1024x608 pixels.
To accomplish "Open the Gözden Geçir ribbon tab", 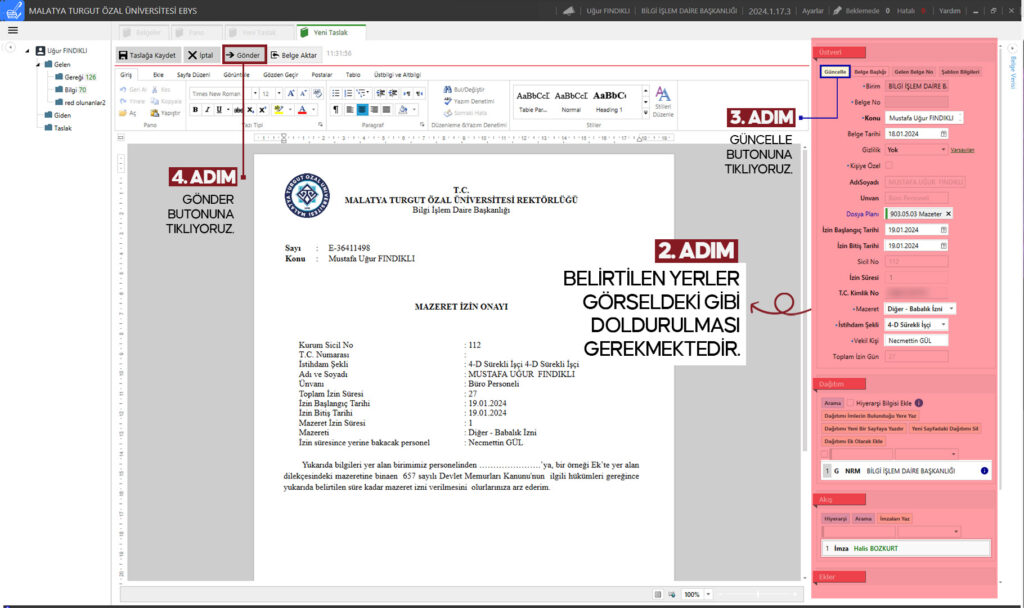I will [281, 75].
